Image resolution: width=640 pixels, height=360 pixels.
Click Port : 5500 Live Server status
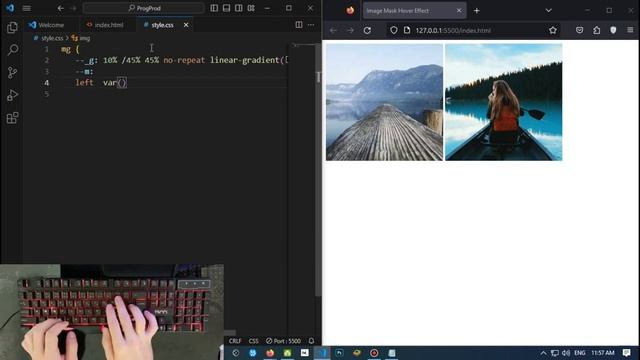[283, 341]
